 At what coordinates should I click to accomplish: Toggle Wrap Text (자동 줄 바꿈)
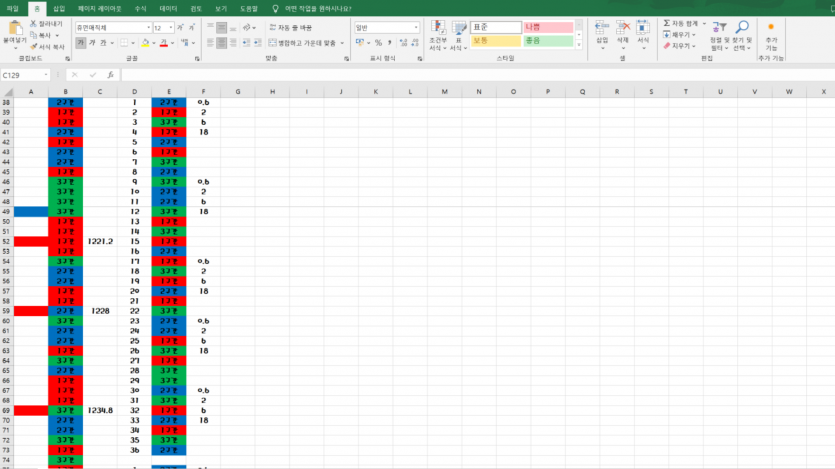(291, 28)
